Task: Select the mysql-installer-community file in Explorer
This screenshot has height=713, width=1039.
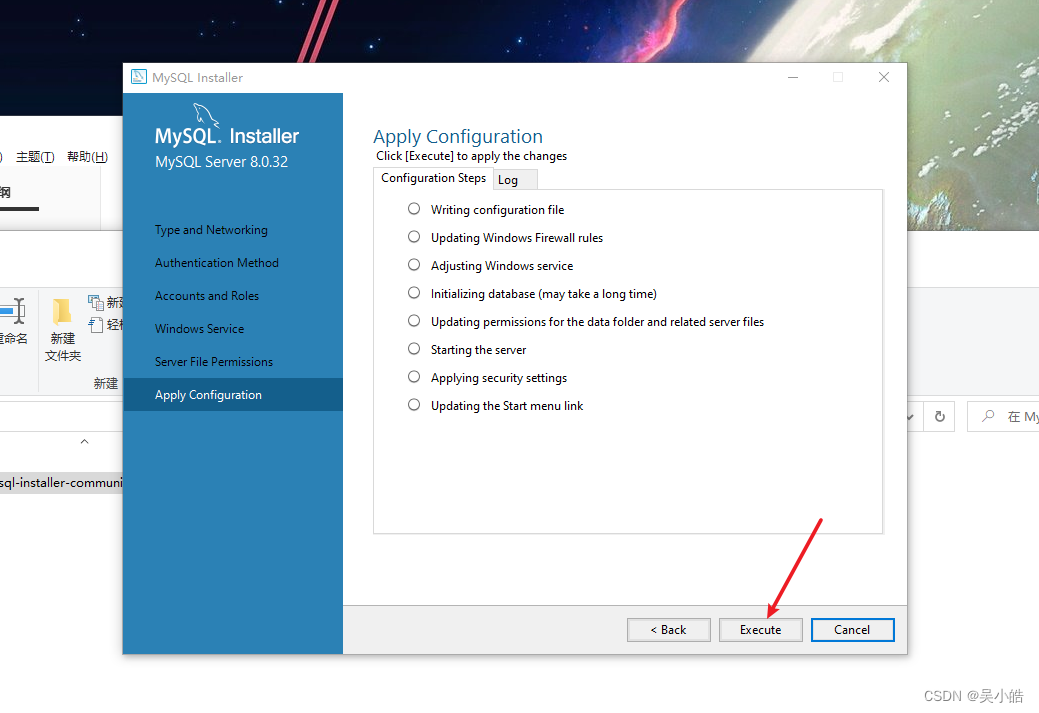Action: [61, 482]
